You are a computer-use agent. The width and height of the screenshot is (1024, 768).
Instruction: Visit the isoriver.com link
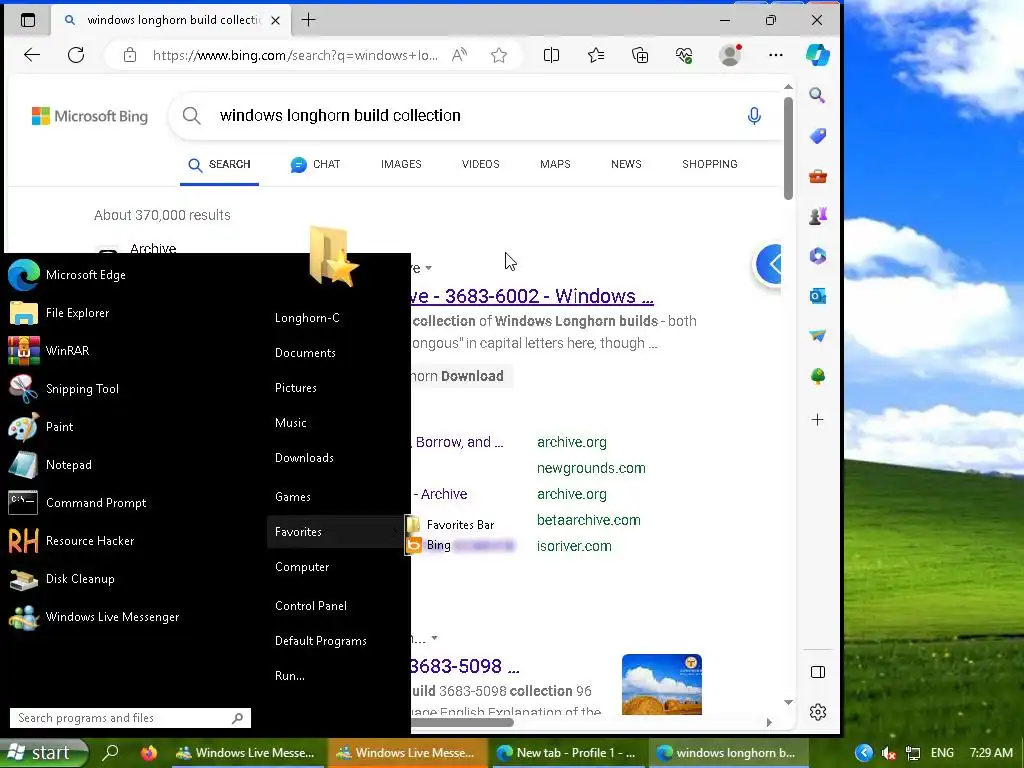pyautogui.click(x=574, y=546)
